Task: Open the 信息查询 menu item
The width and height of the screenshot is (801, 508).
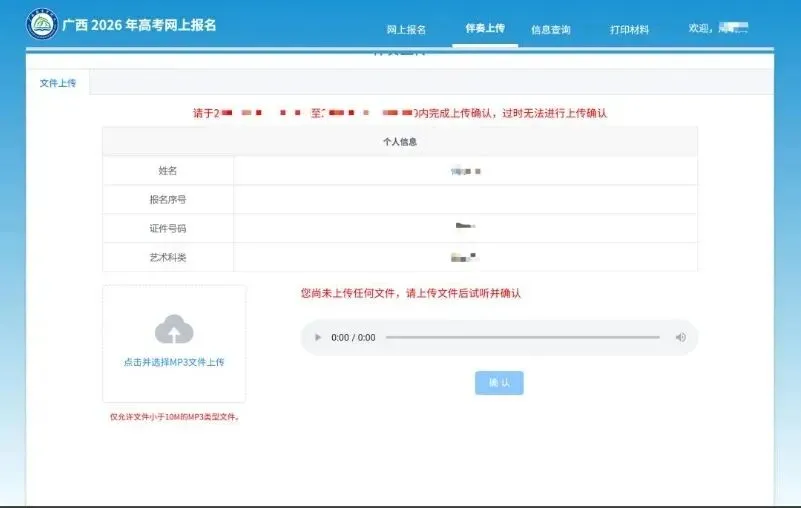Action: click(551, 30)
